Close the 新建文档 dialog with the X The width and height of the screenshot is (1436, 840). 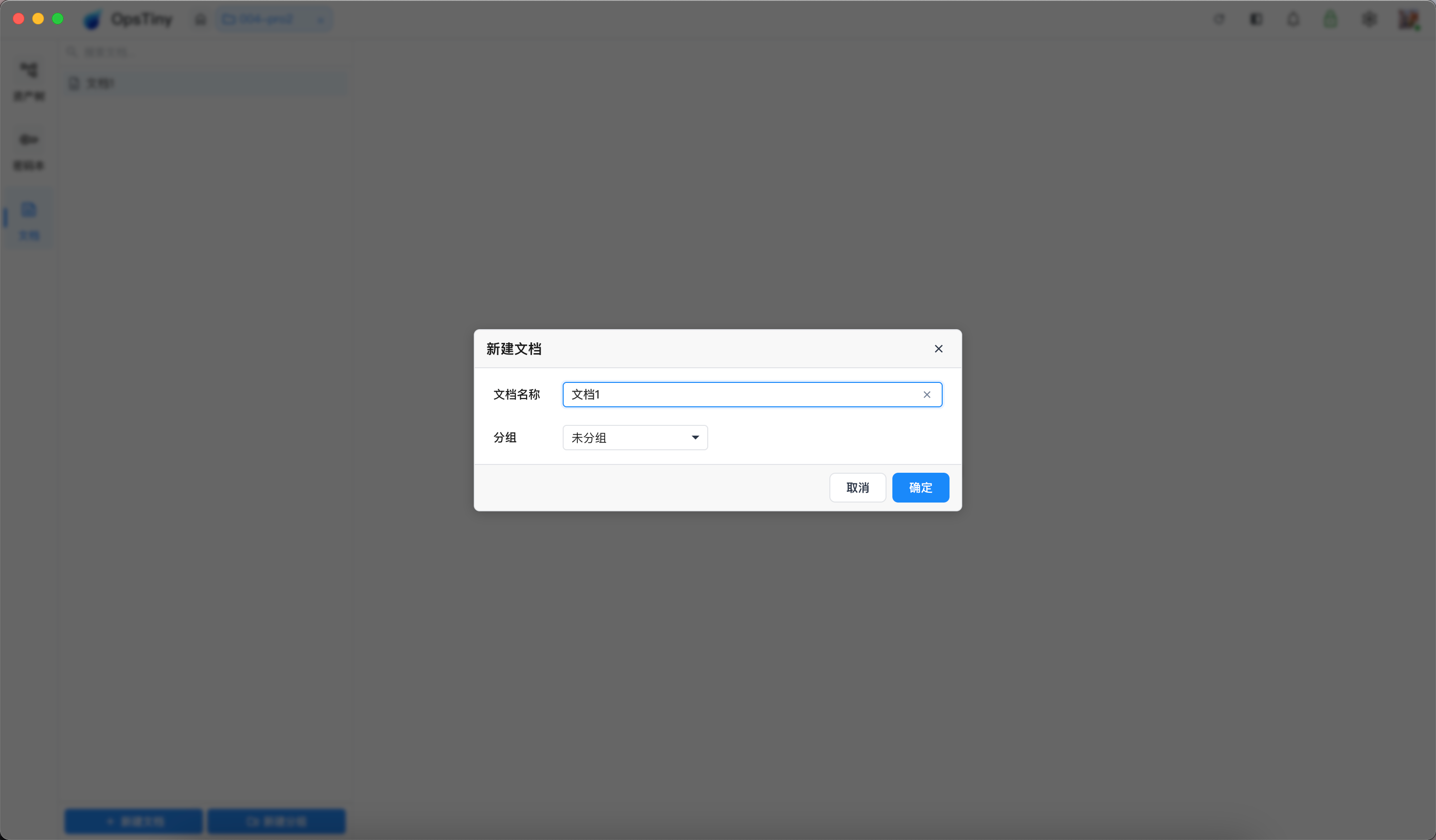[939, 349]
